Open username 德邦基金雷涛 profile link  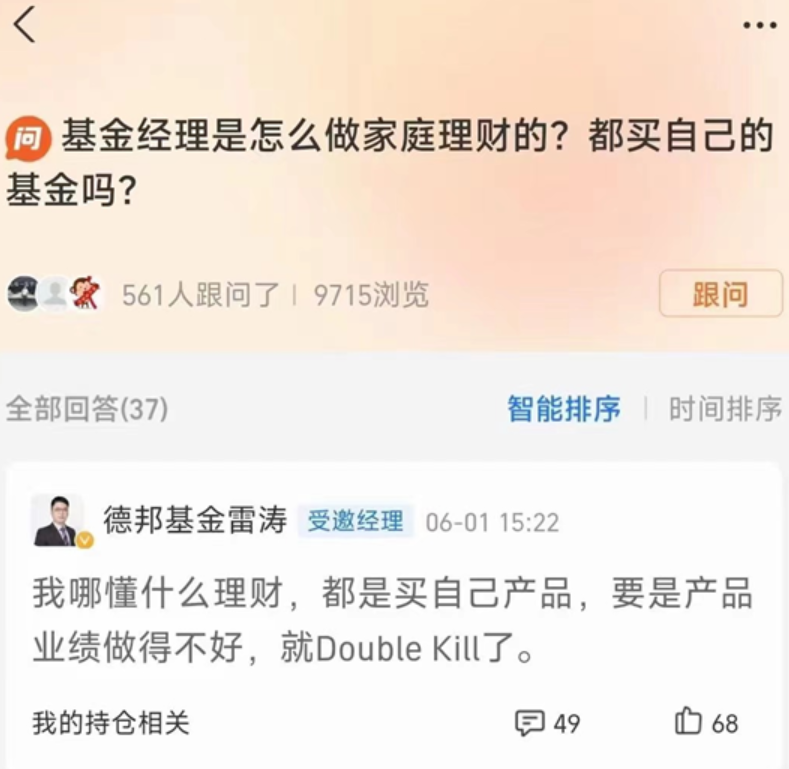195,520
